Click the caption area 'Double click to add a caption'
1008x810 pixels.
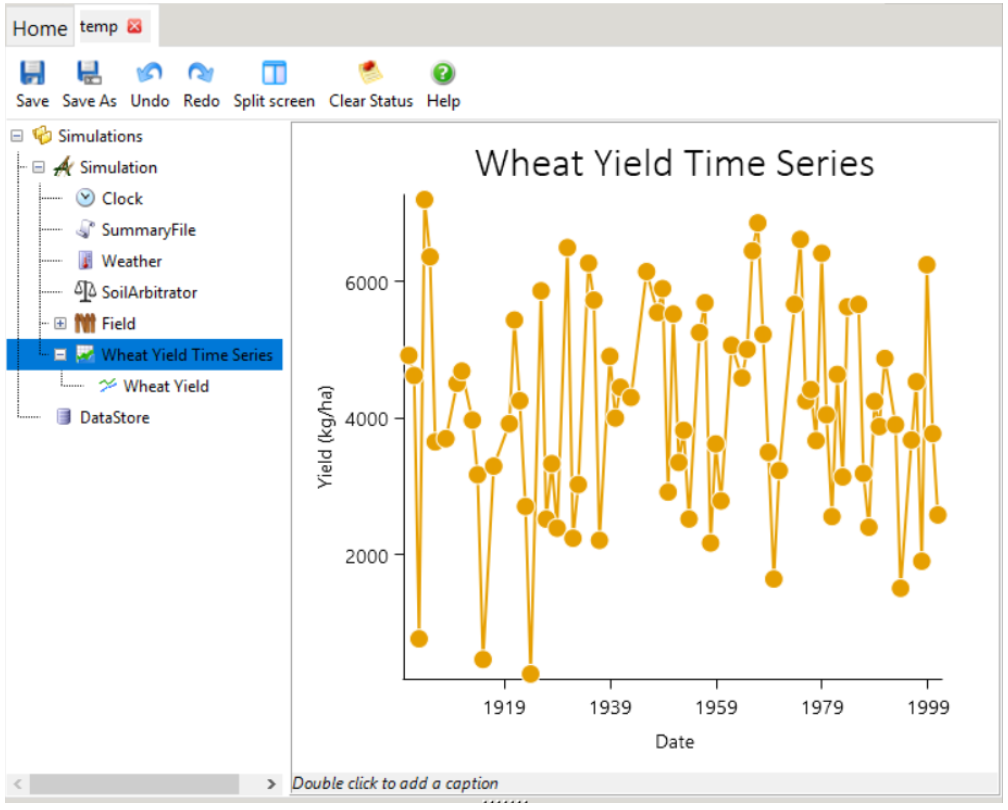395,784
